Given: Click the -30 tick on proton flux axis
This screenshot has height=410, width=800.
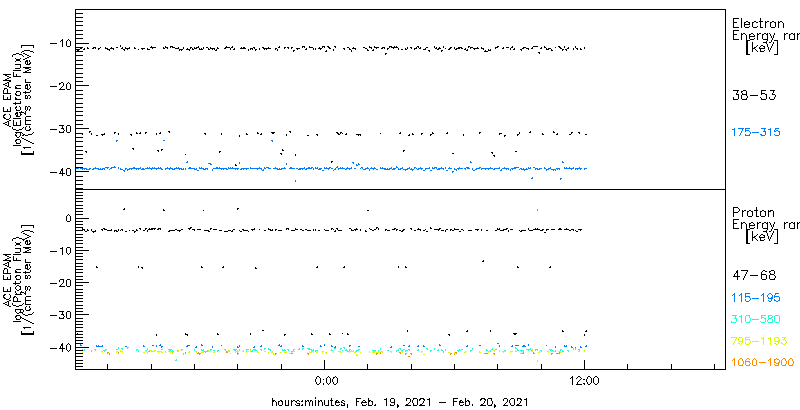Looking at the screenshot, I should click(62, 315).
